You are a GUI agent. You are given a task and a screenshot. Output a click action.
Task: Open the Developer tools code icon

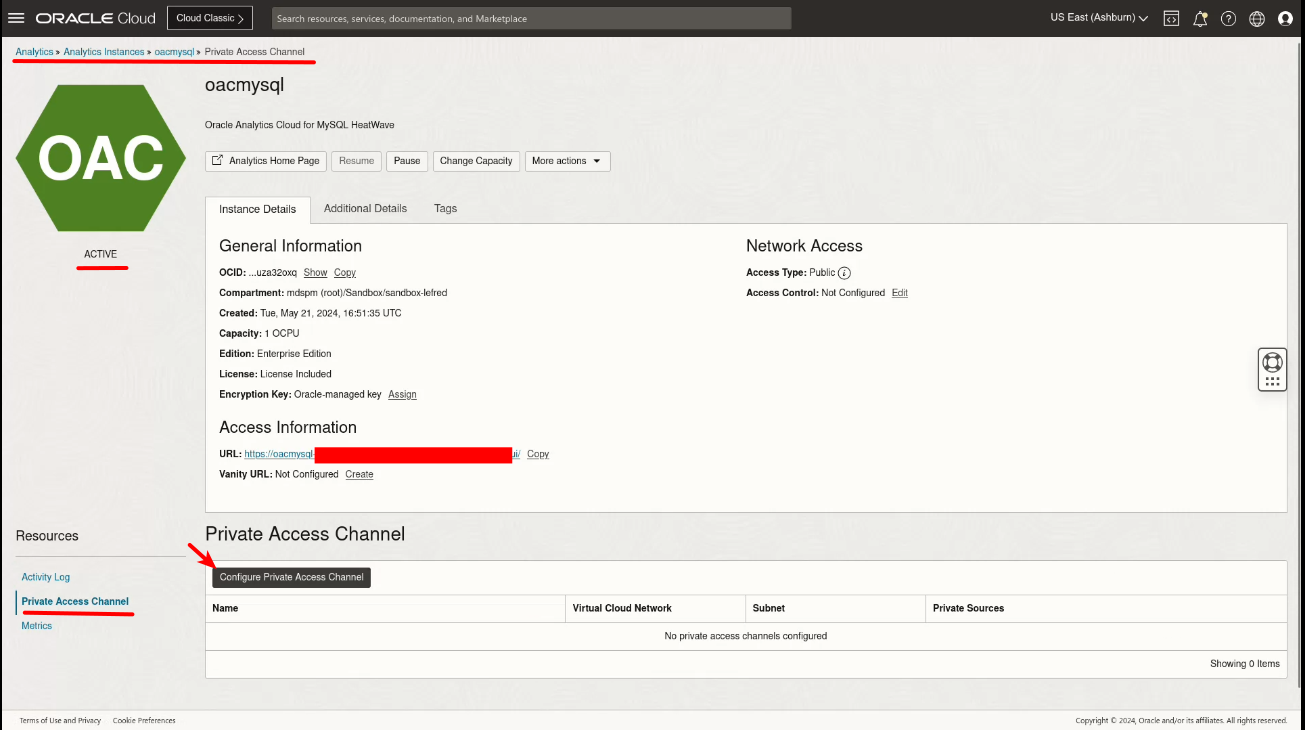point(1171,18)
